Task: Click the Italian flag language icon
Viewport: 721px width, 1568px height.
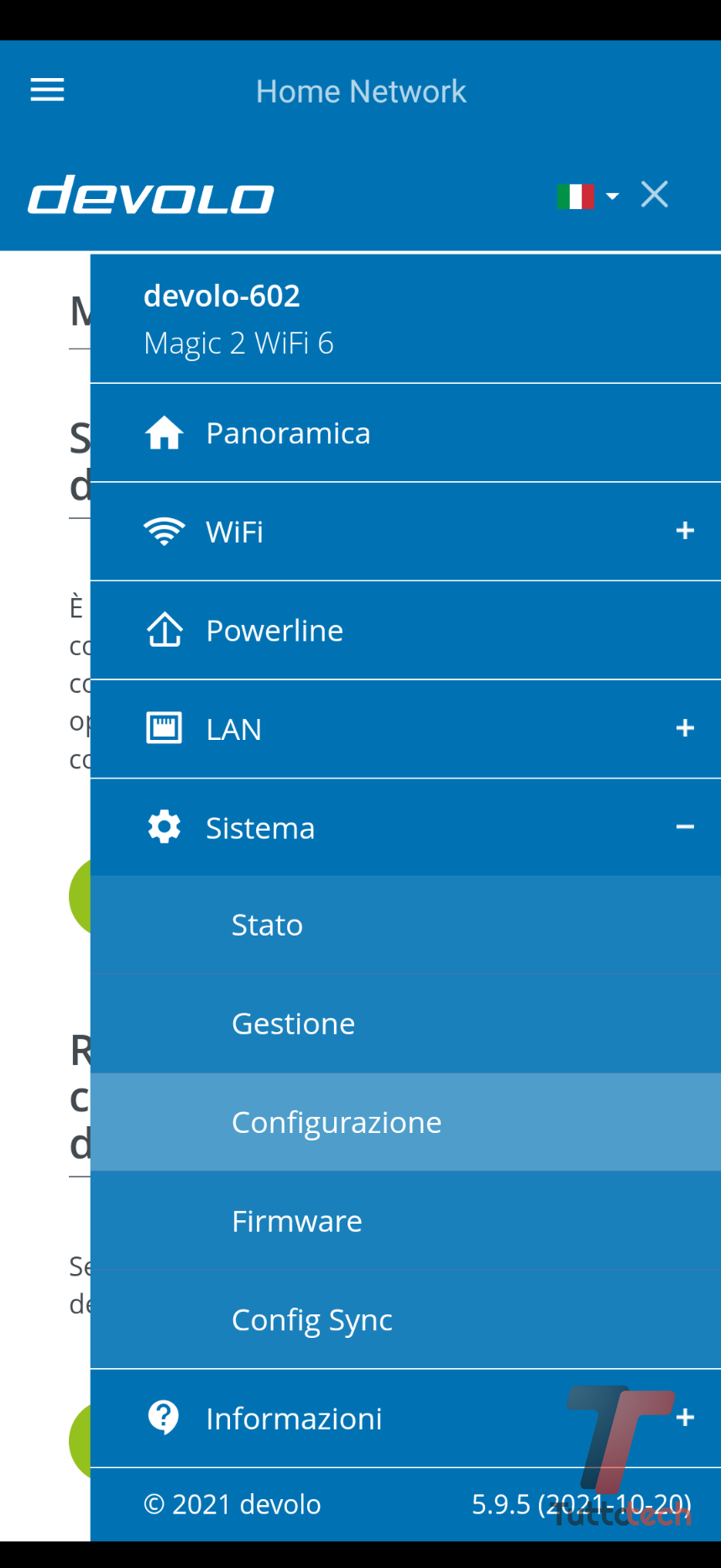Action: tap(575, 197)
